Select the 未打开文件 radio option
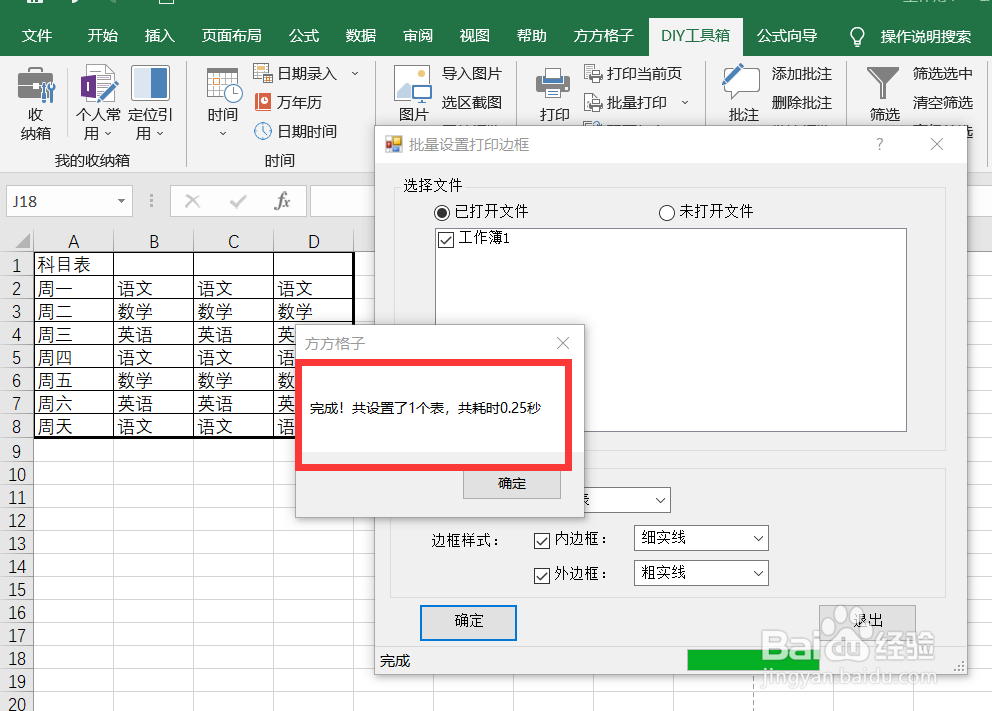The image size is (992, 711). [x=665, y=211]
